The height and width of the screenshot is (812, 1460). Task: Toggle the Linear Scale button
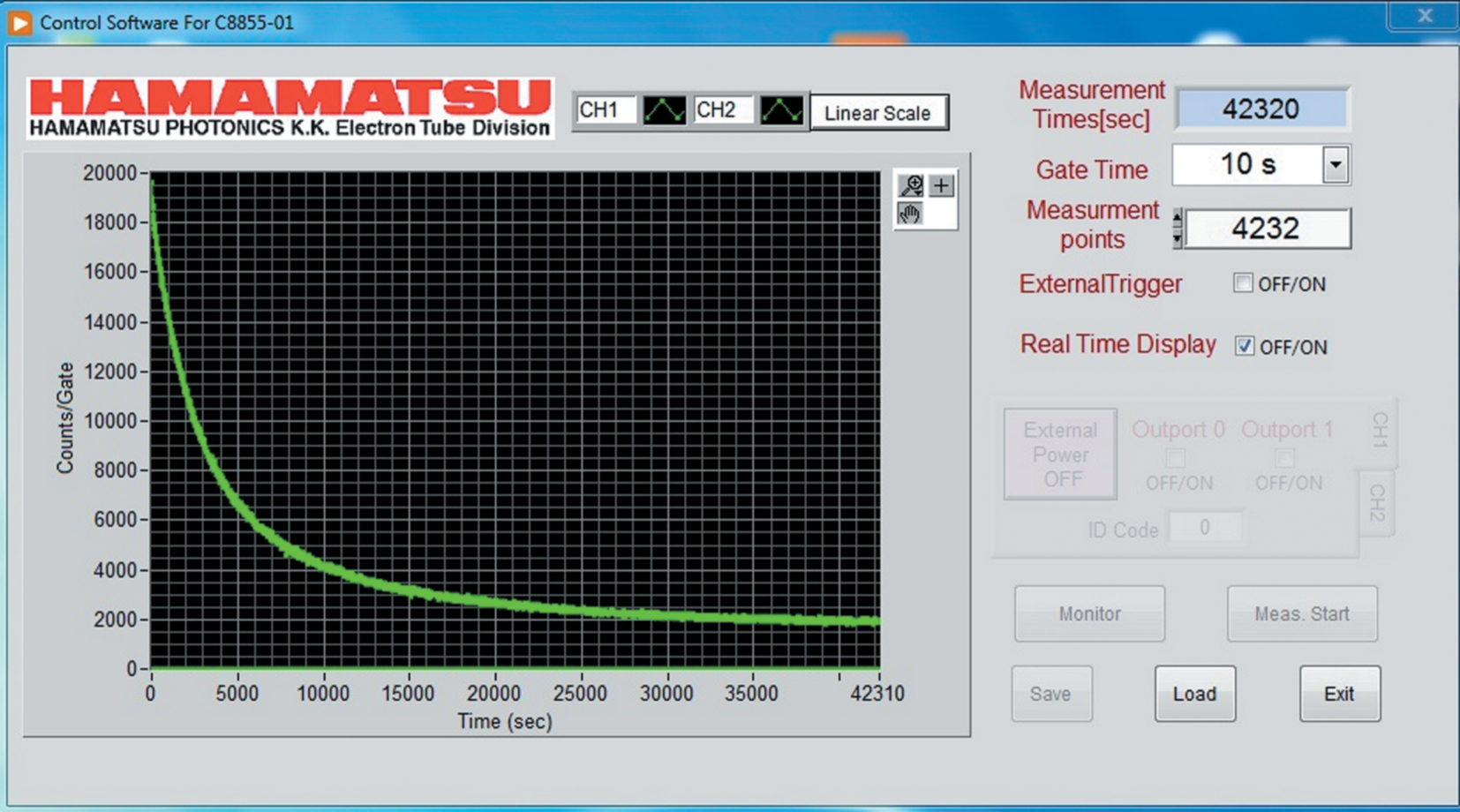(878, 113)
